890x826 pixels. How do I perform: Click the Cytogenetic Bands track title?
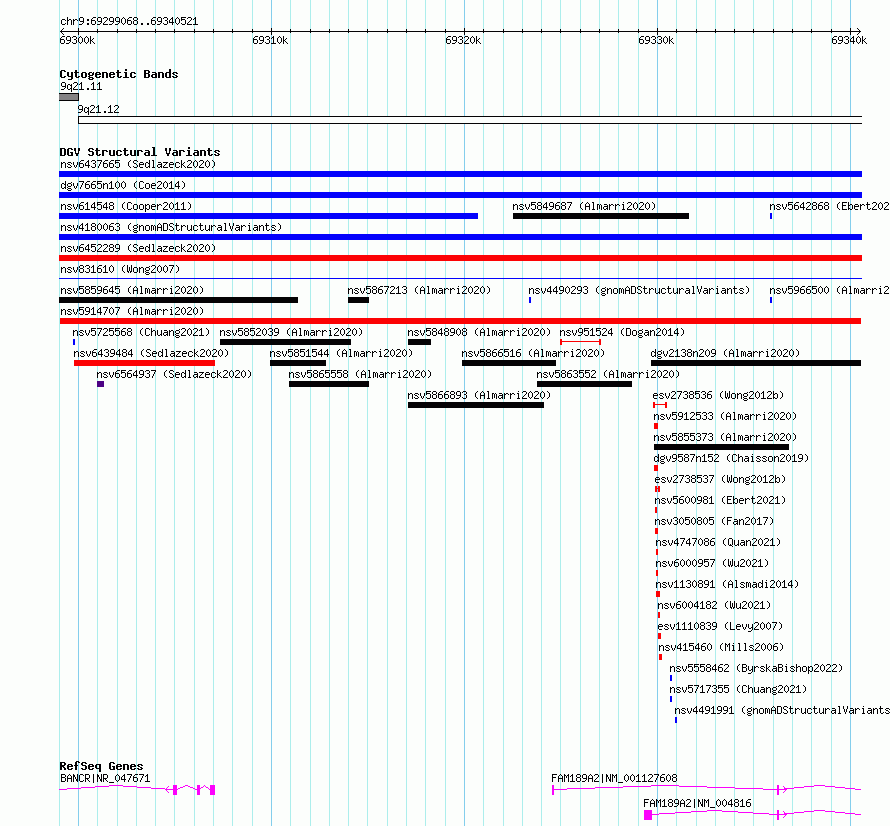point(119,74)
